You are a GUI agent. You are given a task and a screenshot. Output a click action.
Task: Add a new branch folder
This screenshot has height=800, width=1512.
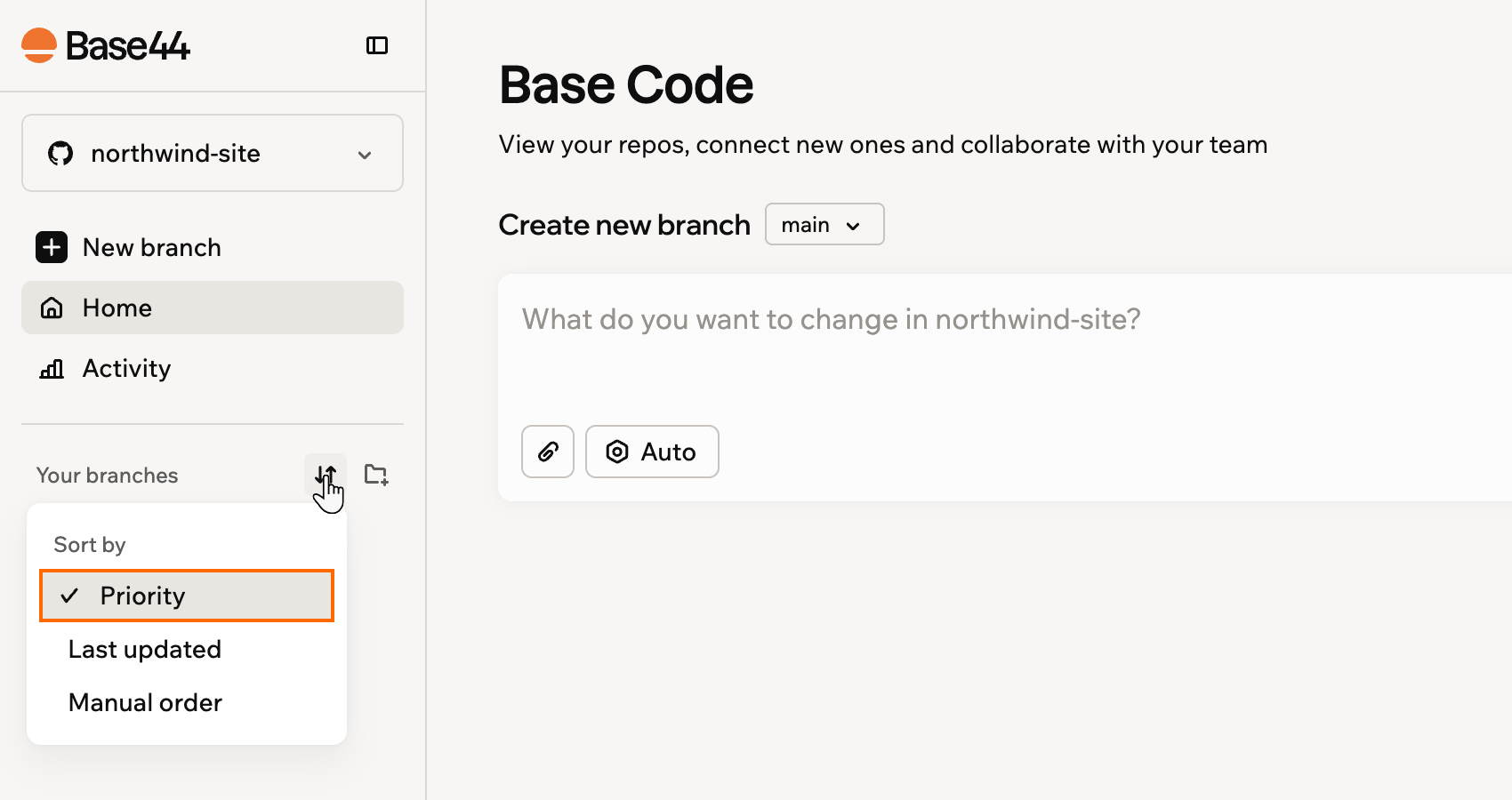click(376, 476)
